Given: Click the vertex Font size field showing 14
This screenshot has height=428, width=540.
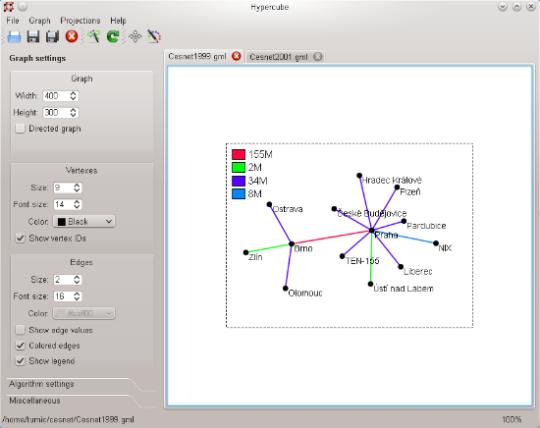Looking at the screenshot, I should pyautogui.click(x=63, y=204).
